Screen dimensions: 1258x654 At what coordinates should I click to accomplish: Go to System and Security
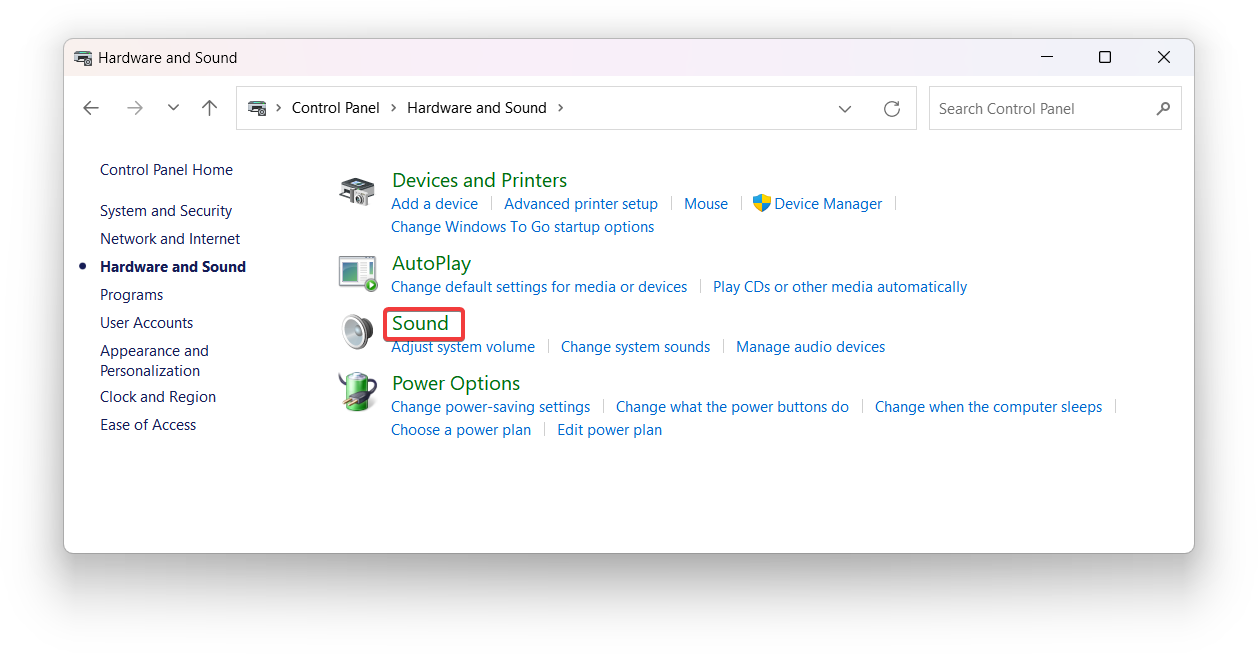[166, 211]
